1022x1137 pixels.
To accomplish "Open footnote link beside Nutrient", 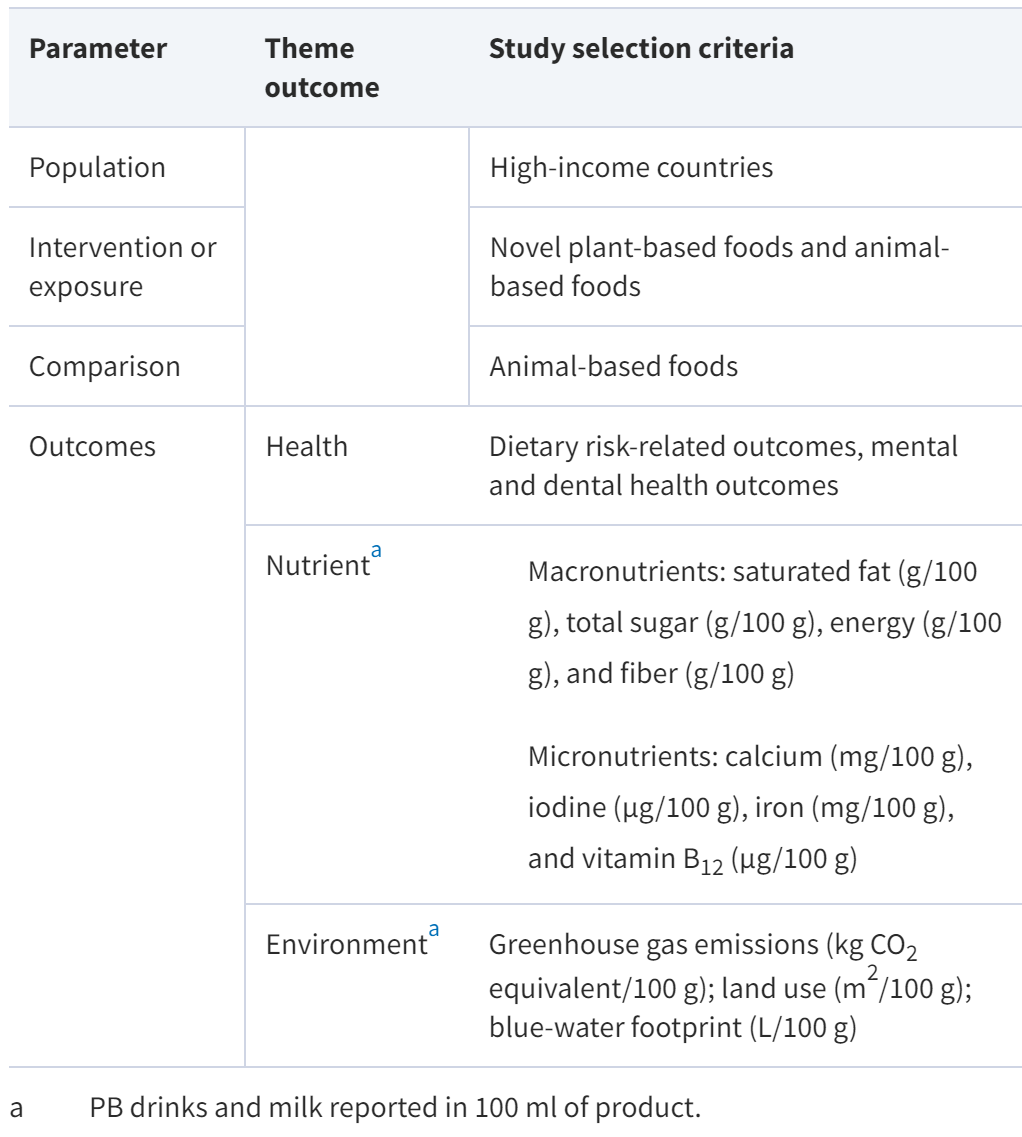I will [377, 549].
